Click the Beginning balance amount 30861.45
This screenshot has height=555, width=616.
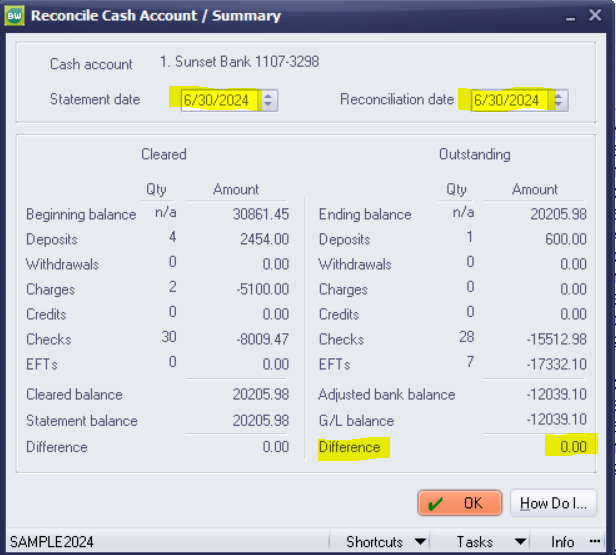(x=261, y=214)
